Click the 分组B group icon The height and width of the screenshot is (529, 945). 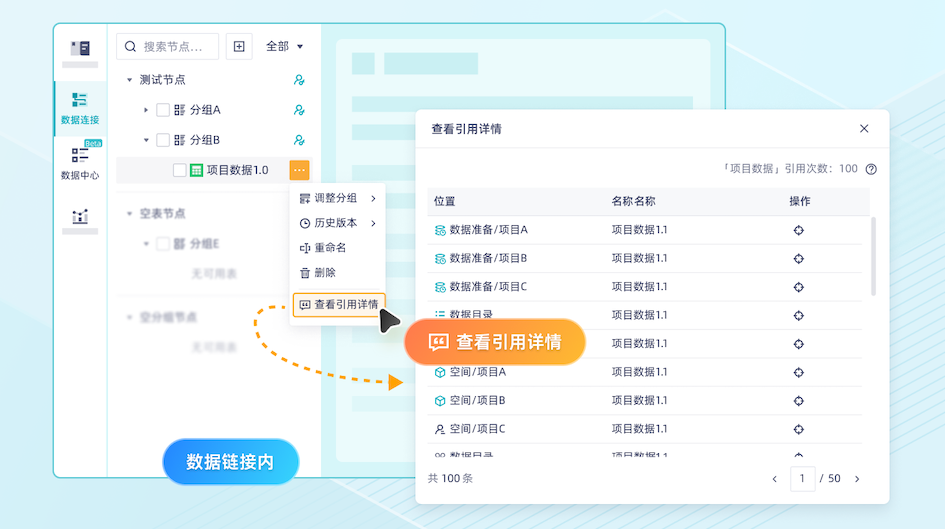point(180,140)
